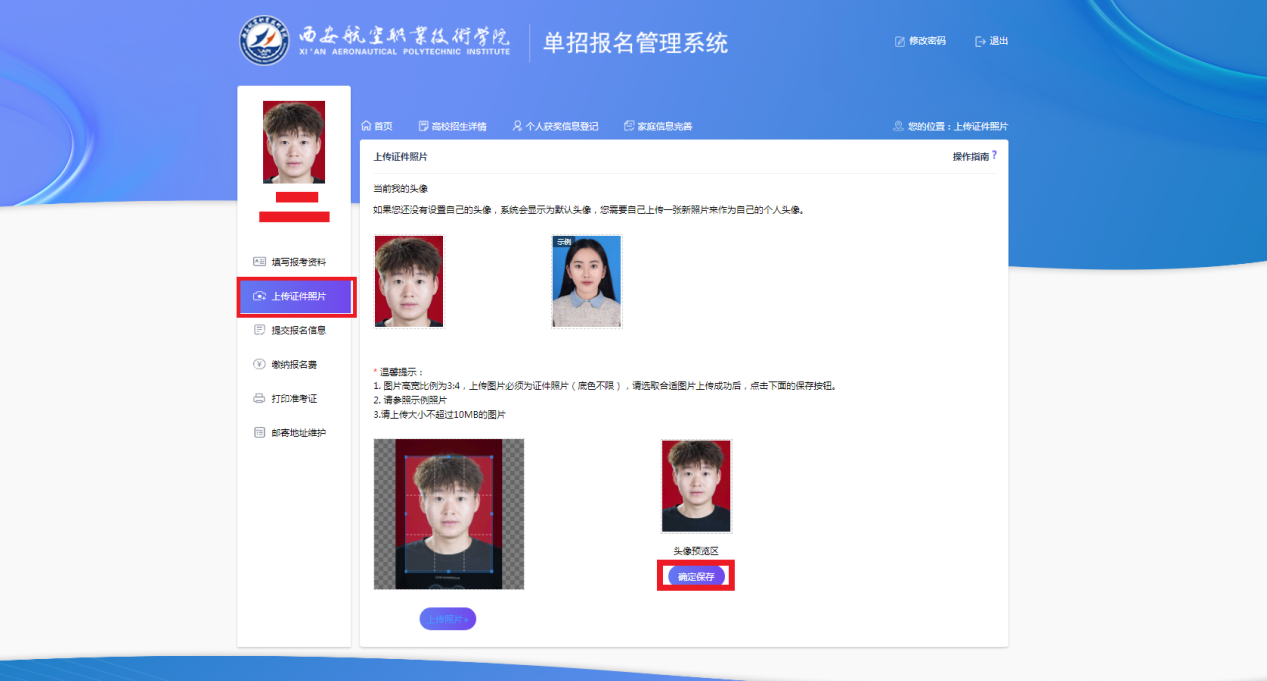This screenshot has width=1267, height=681.
Task: Click the 示例 sample photo thumbnail
Action: tap(587, 282)
